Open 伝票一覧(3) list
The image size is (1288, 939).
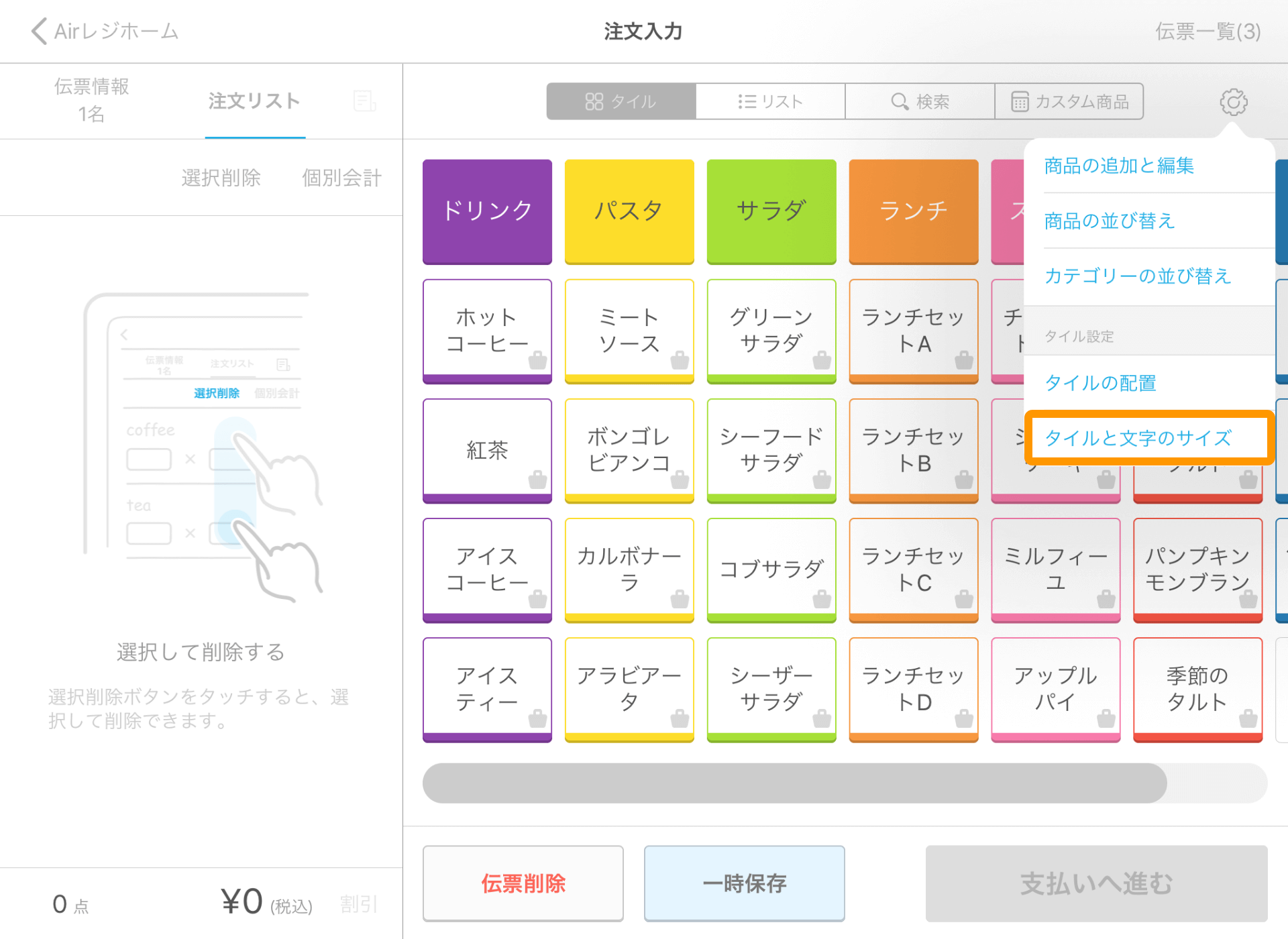[1207, 32]
